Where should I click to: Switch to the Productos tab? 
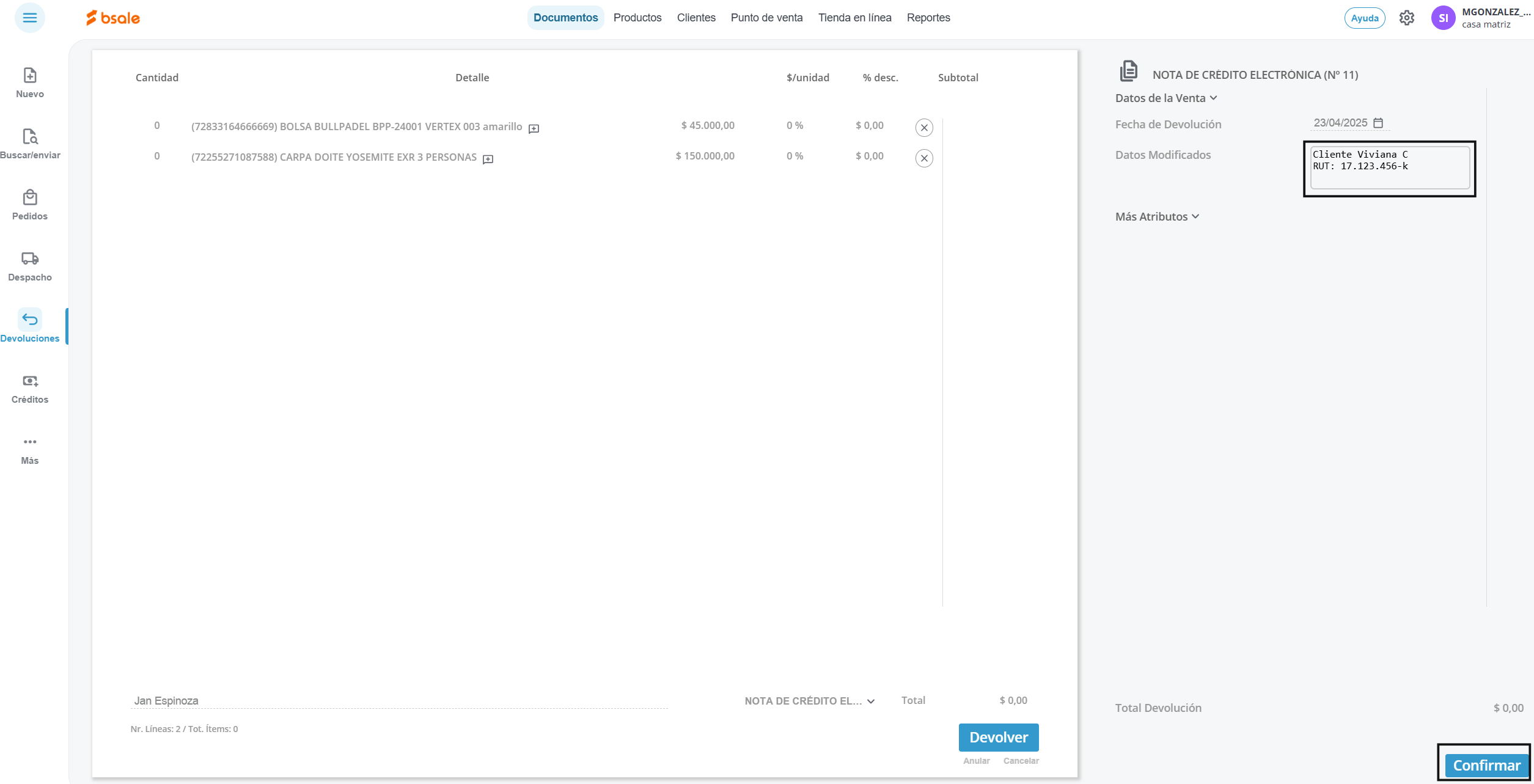tap(637, 18)
